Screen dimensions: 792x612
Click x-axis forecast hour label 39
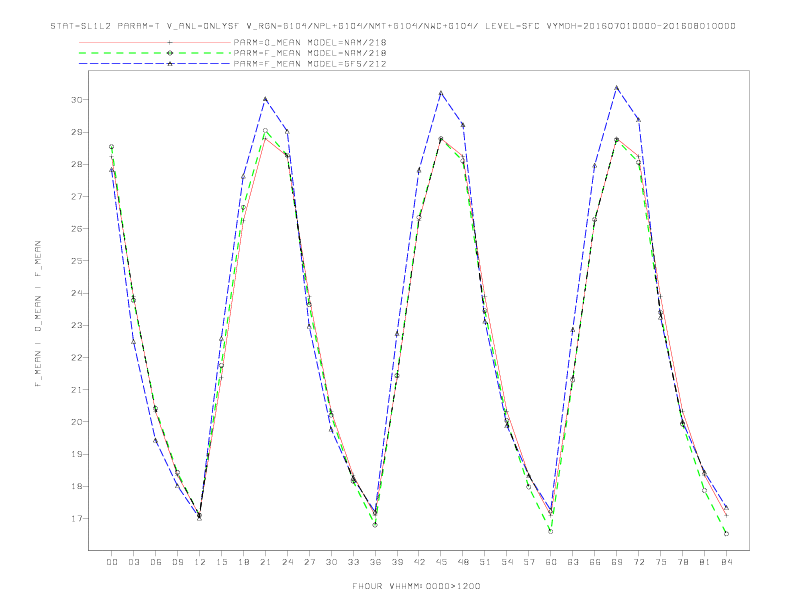coord(397,562)
